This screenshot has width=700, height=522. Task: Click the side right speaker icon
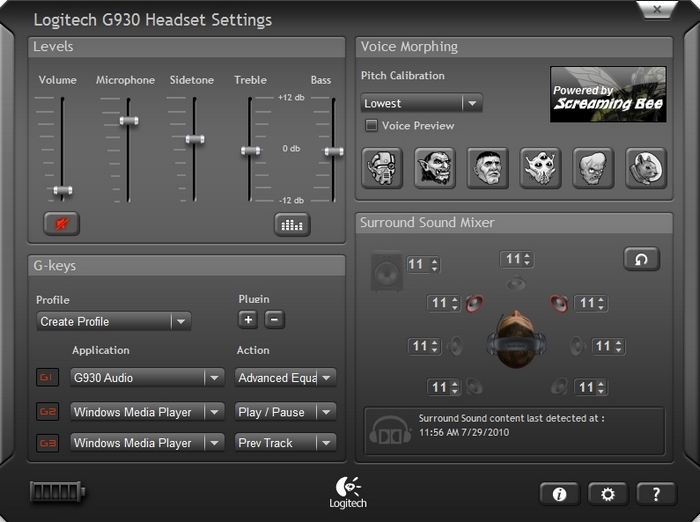coord(577,346)
